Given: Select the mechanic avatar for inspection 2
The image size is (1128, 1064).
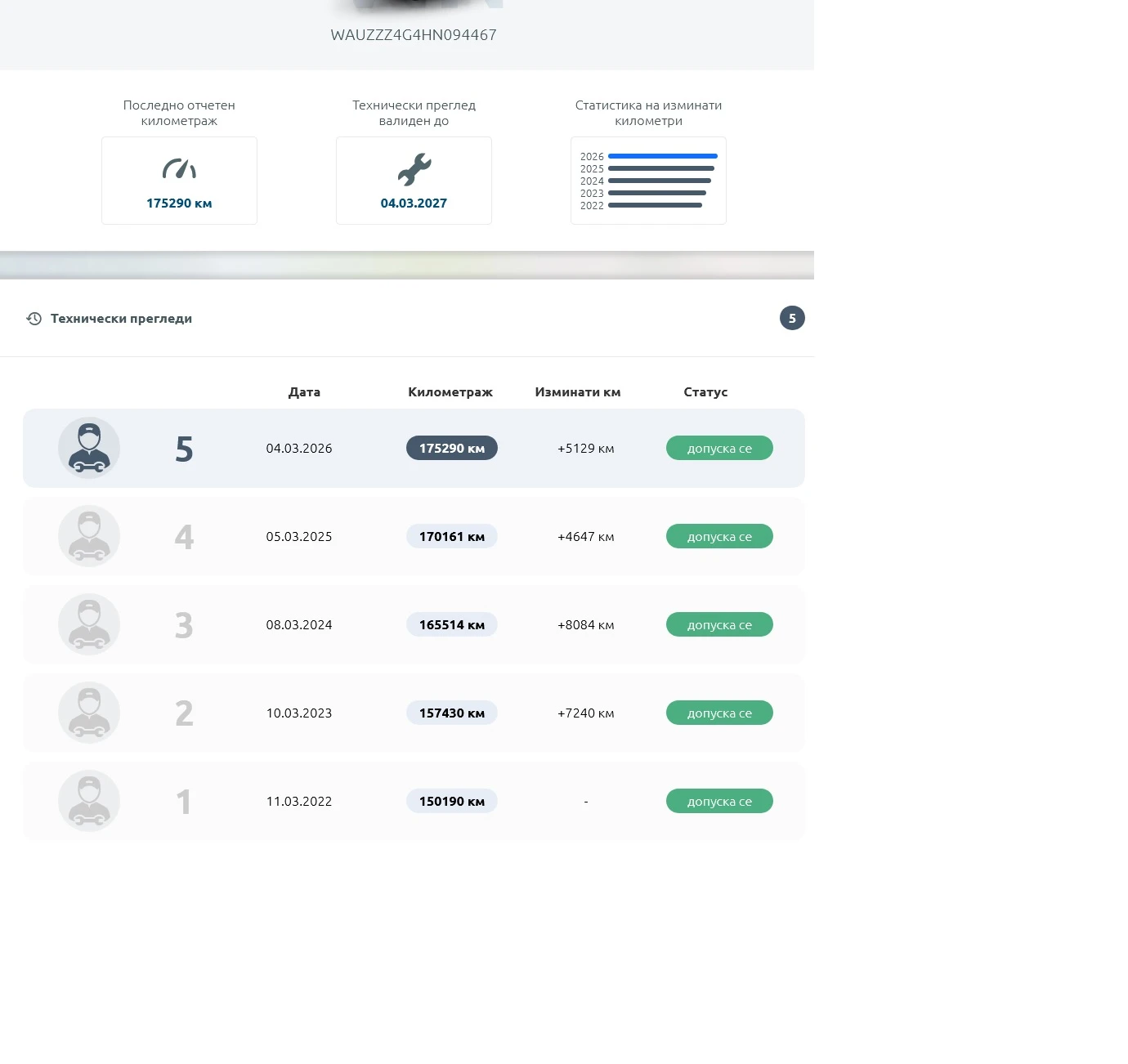Looking at the screenshot, I should pos(89,713).
